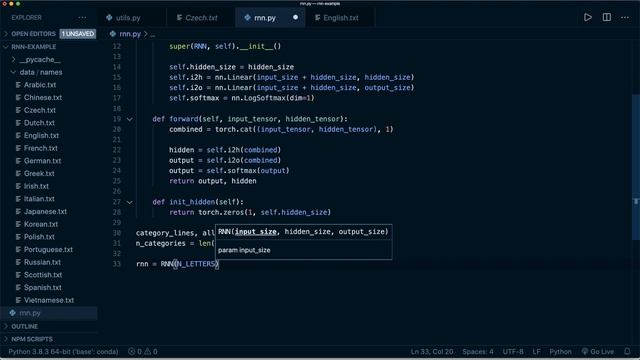This screenshot has width=640, height=360.
Task: Click input_size in the RNN signature popup
Action: 256,231
